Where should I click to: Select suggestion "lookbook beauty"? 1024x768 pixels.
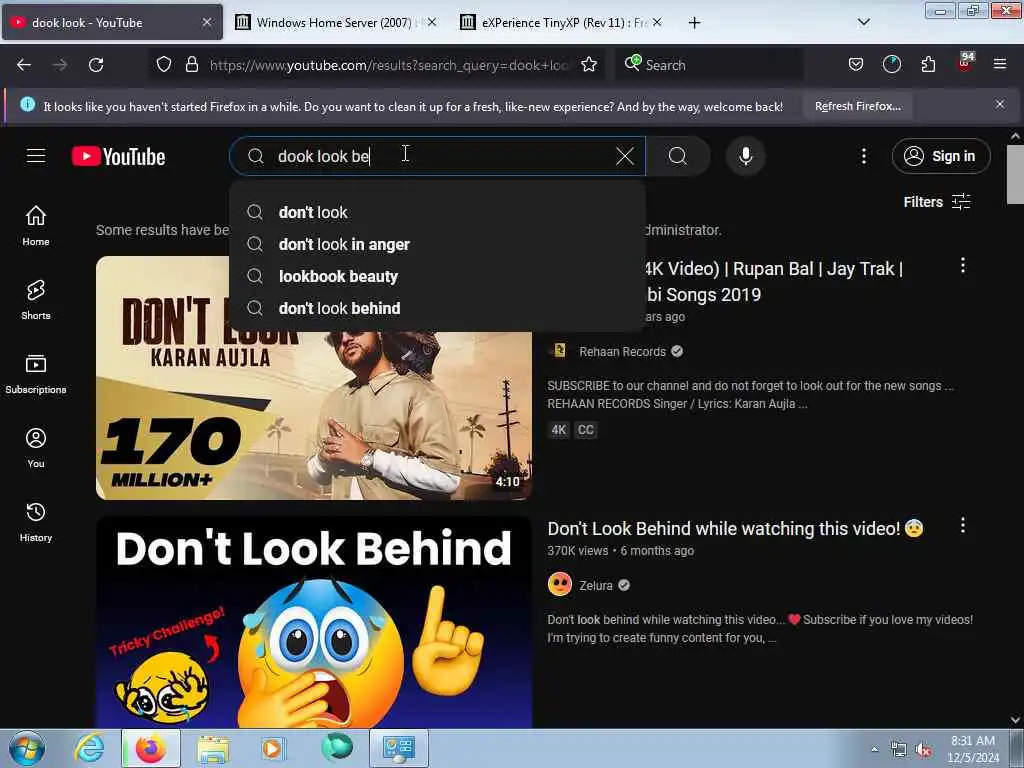tap(437, 276)
